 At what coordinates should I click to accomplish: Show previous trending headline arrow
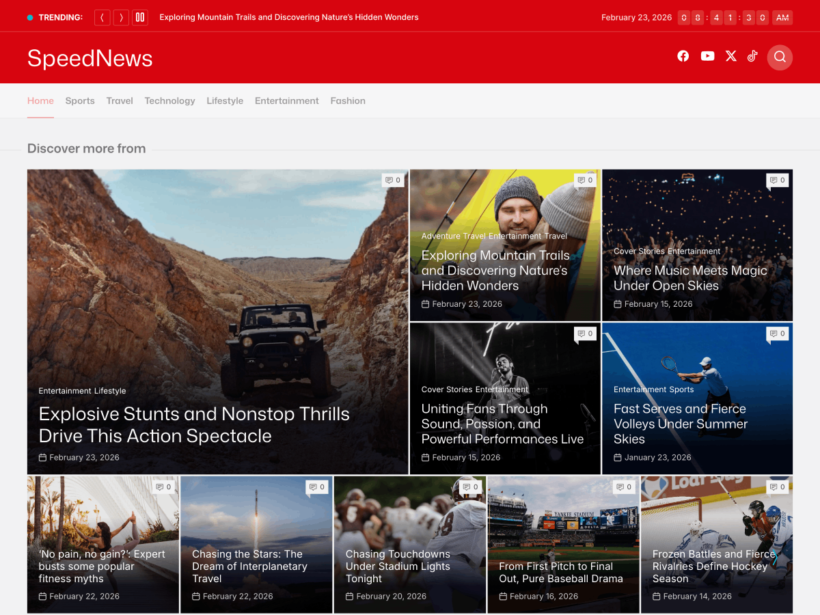pos(102,18)
